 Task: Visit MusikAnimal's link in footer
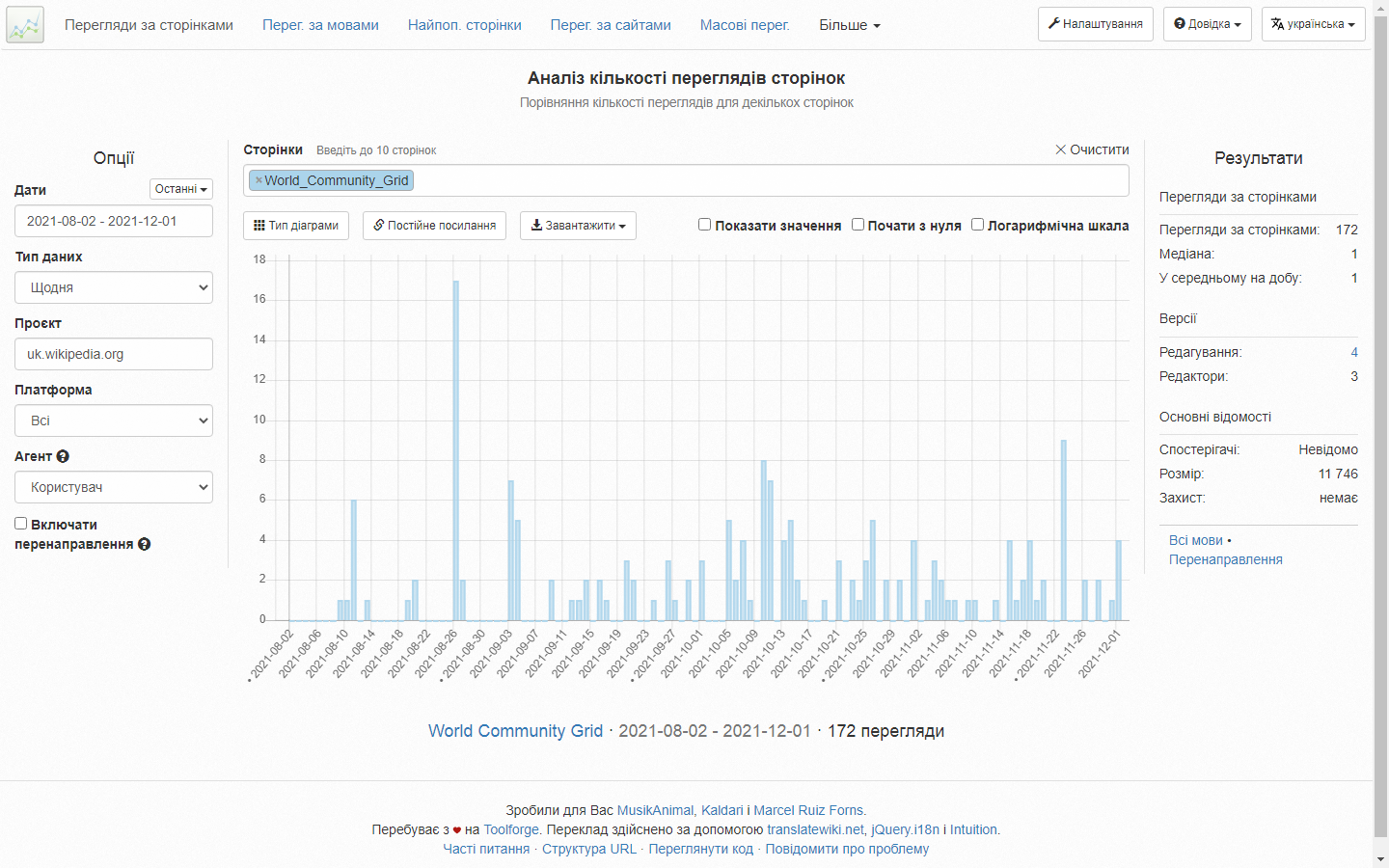pos(655,810)
